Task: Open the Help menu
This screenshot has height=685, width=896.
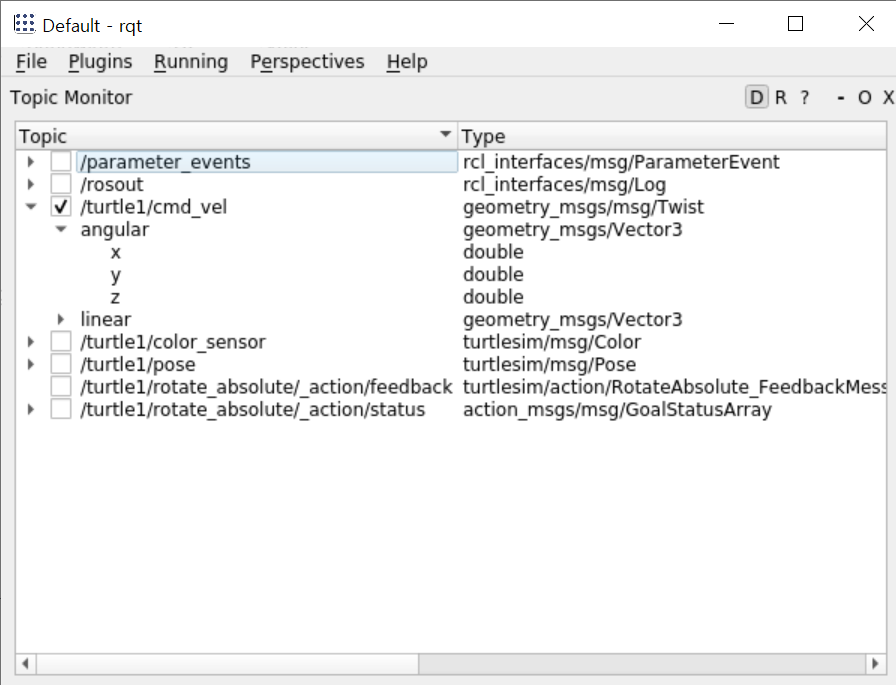Action: tap(407, 62)
